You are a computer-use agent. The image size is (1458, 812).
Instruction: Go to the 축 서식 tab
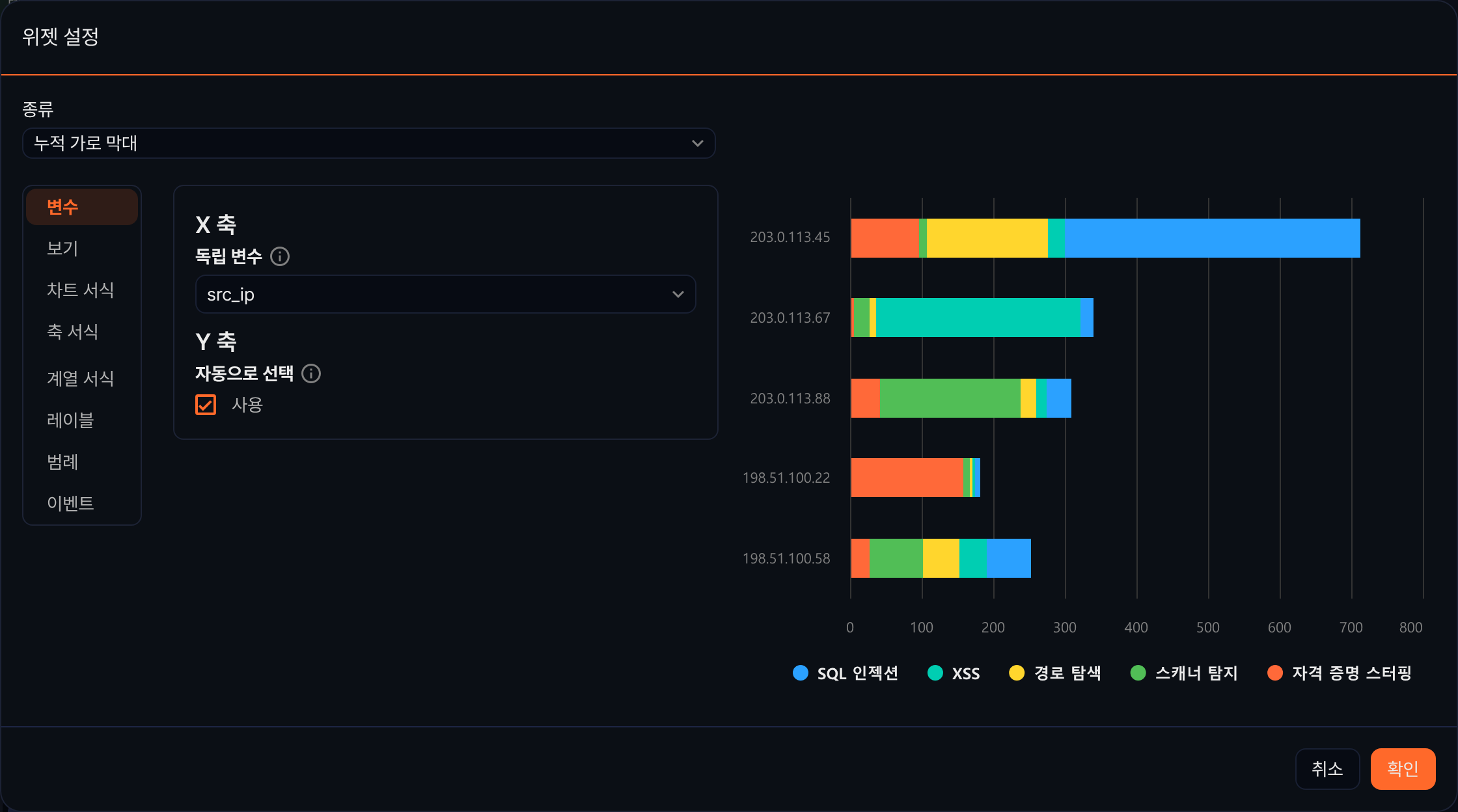click(x=82, y=332)
